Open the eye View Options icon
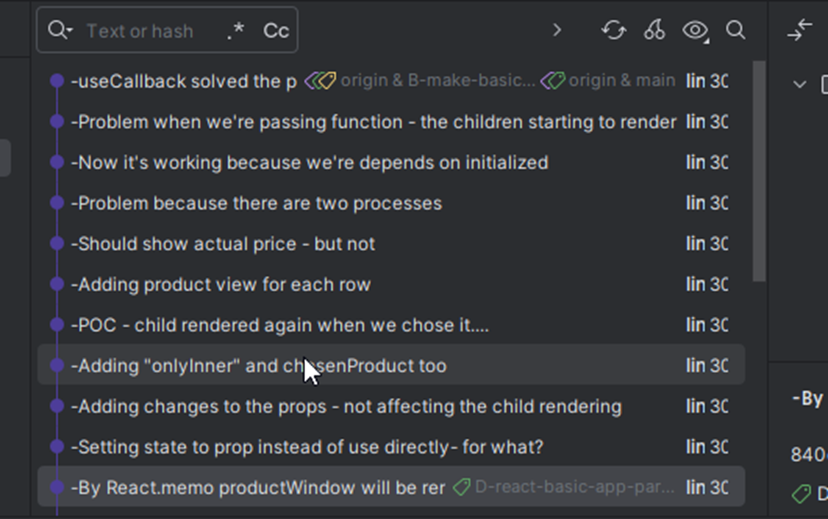 [x=695, y=31]
